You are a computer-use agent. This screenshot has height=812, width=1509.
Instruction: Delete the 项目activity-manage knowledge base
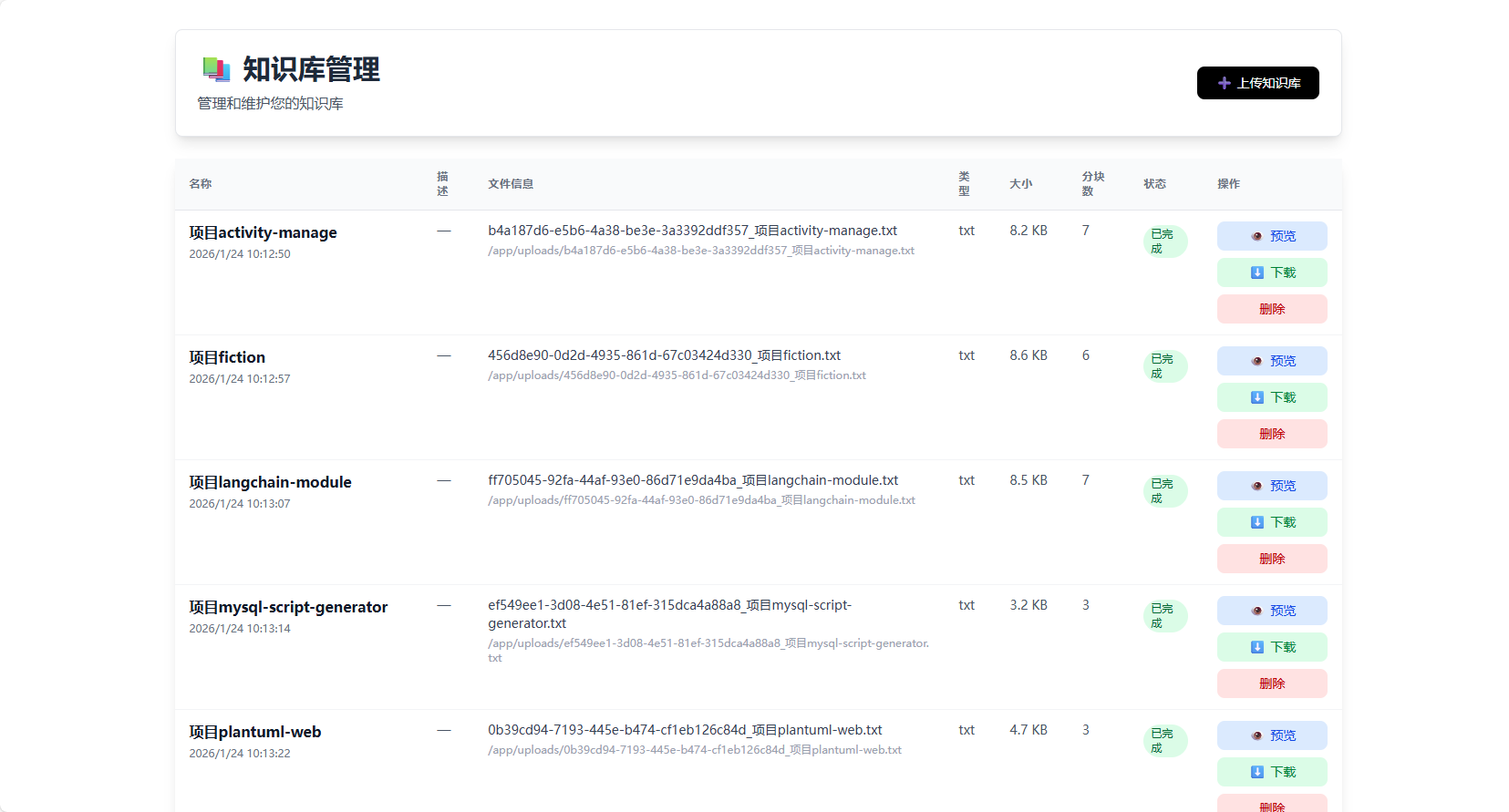pyautogui.click(x=1271, y=309)
